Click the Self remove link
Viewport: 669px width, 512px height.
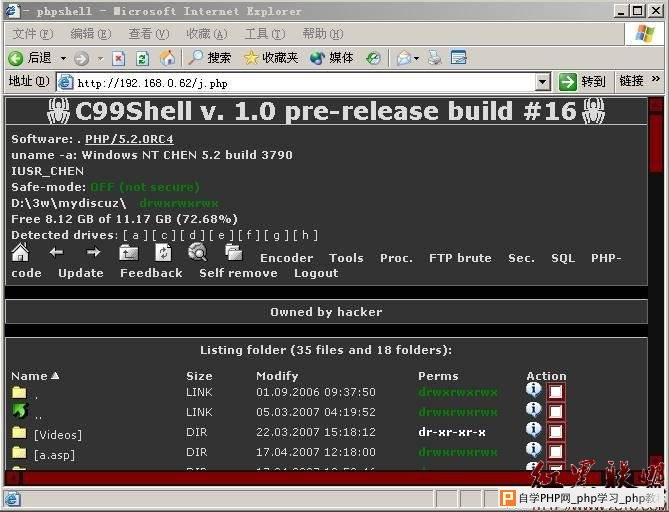pos(239,273)
